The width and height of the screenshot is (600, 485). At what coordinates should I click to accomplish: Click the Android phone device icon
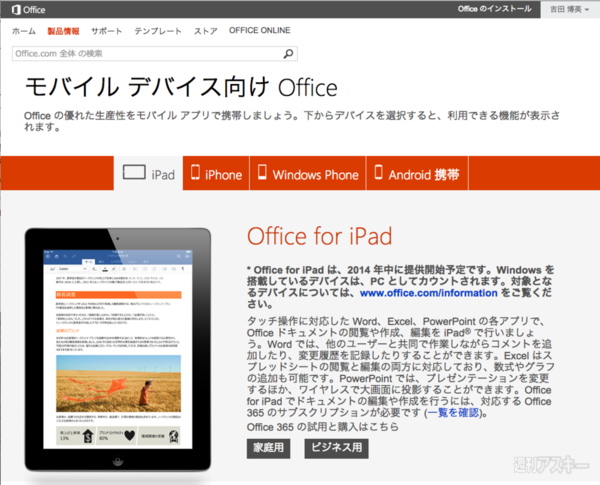point(378,172)
